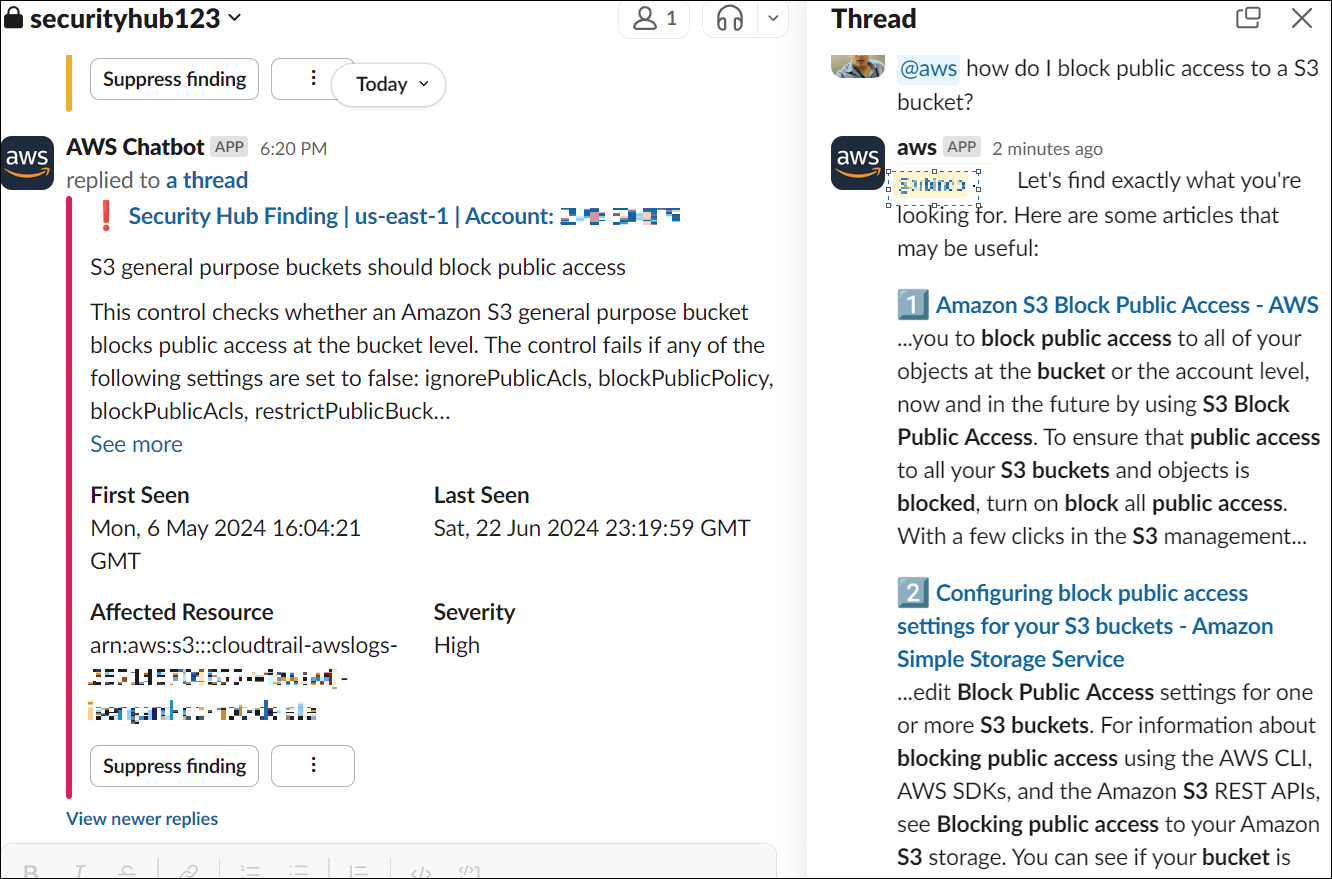This screenshot has width=1332, height=879.
Task: Insert a hyperlink via the link icon
Action: [x=188, y=870]
